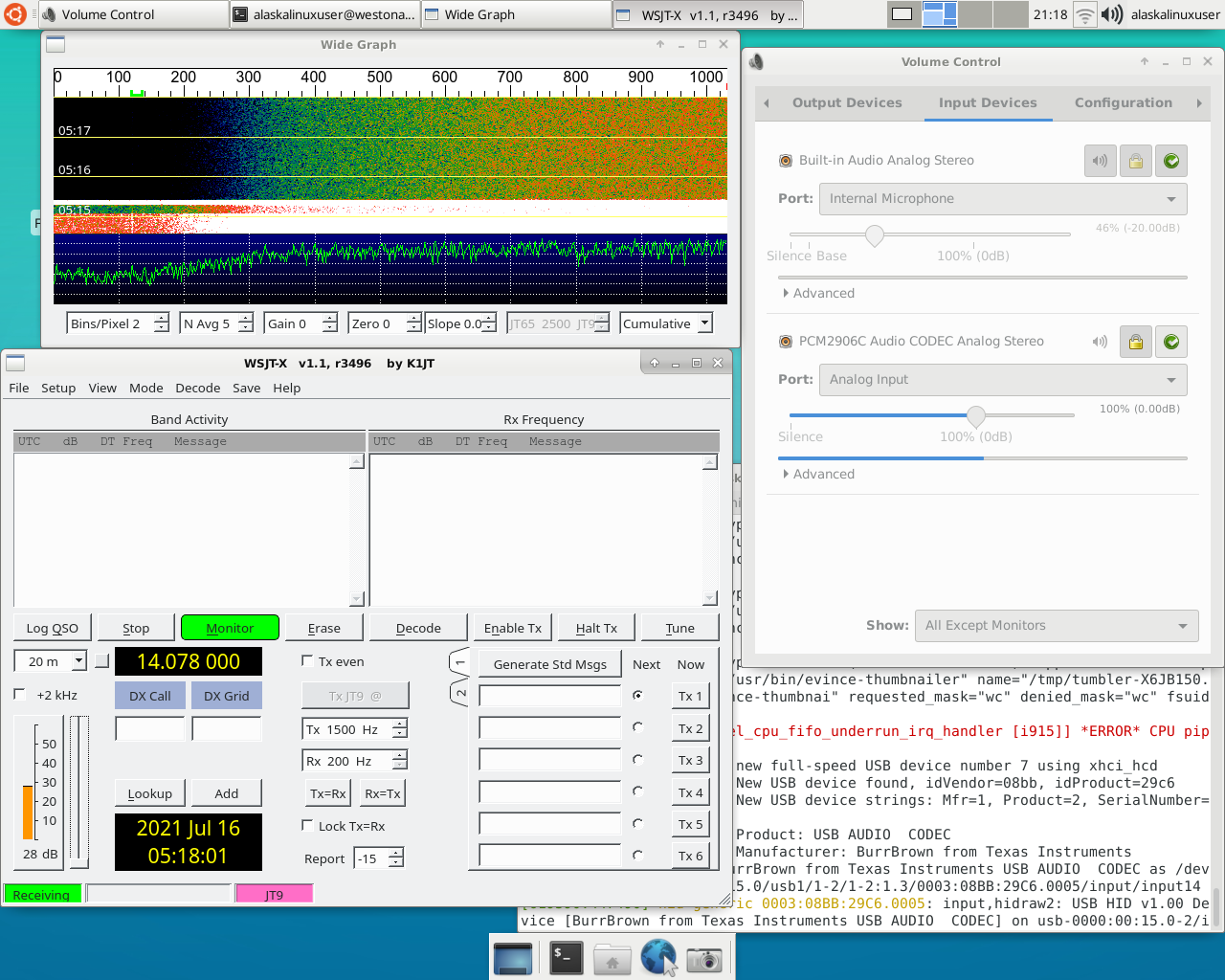Image resolution: width=1225 pixels, height=980 pixels.
Task: Toggle channel lock for PCM2906C Audio CODEC
Action: [1135, 342]
